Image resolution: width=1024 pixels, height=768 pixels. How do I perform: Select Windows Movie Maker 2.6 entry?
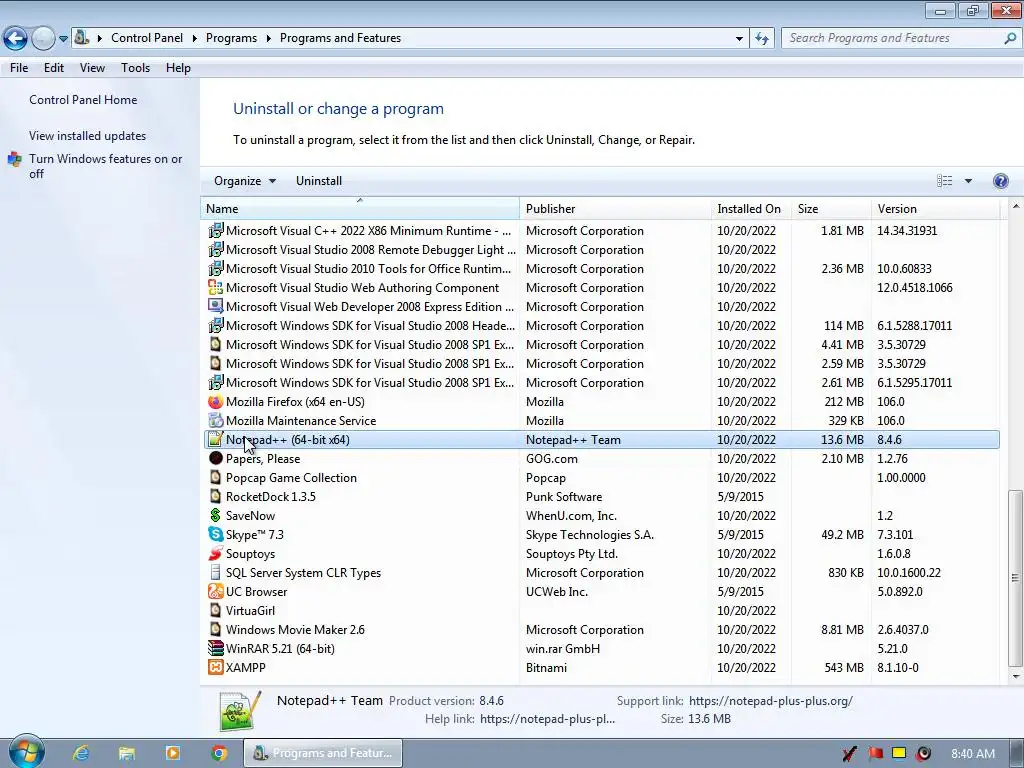click(602, 630)
